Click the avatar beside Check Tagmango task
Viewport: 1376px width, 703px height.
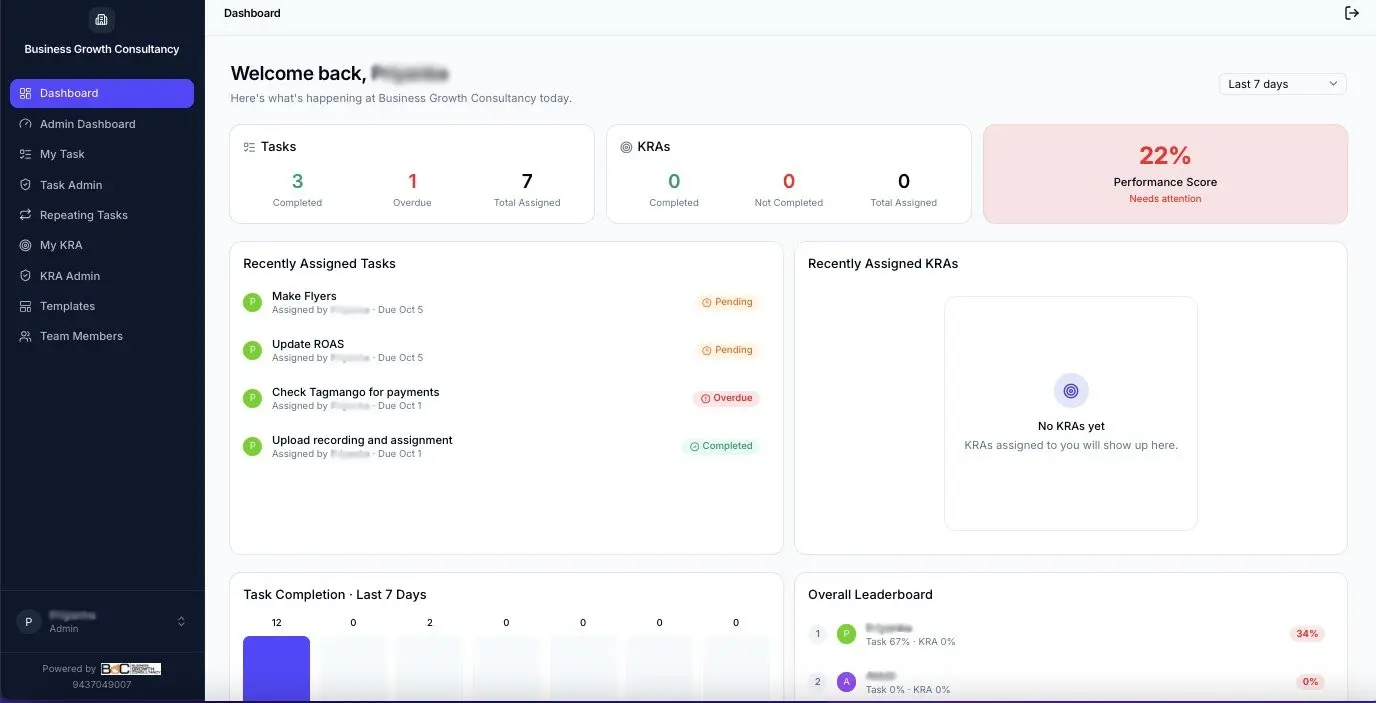tap(252, 398)
